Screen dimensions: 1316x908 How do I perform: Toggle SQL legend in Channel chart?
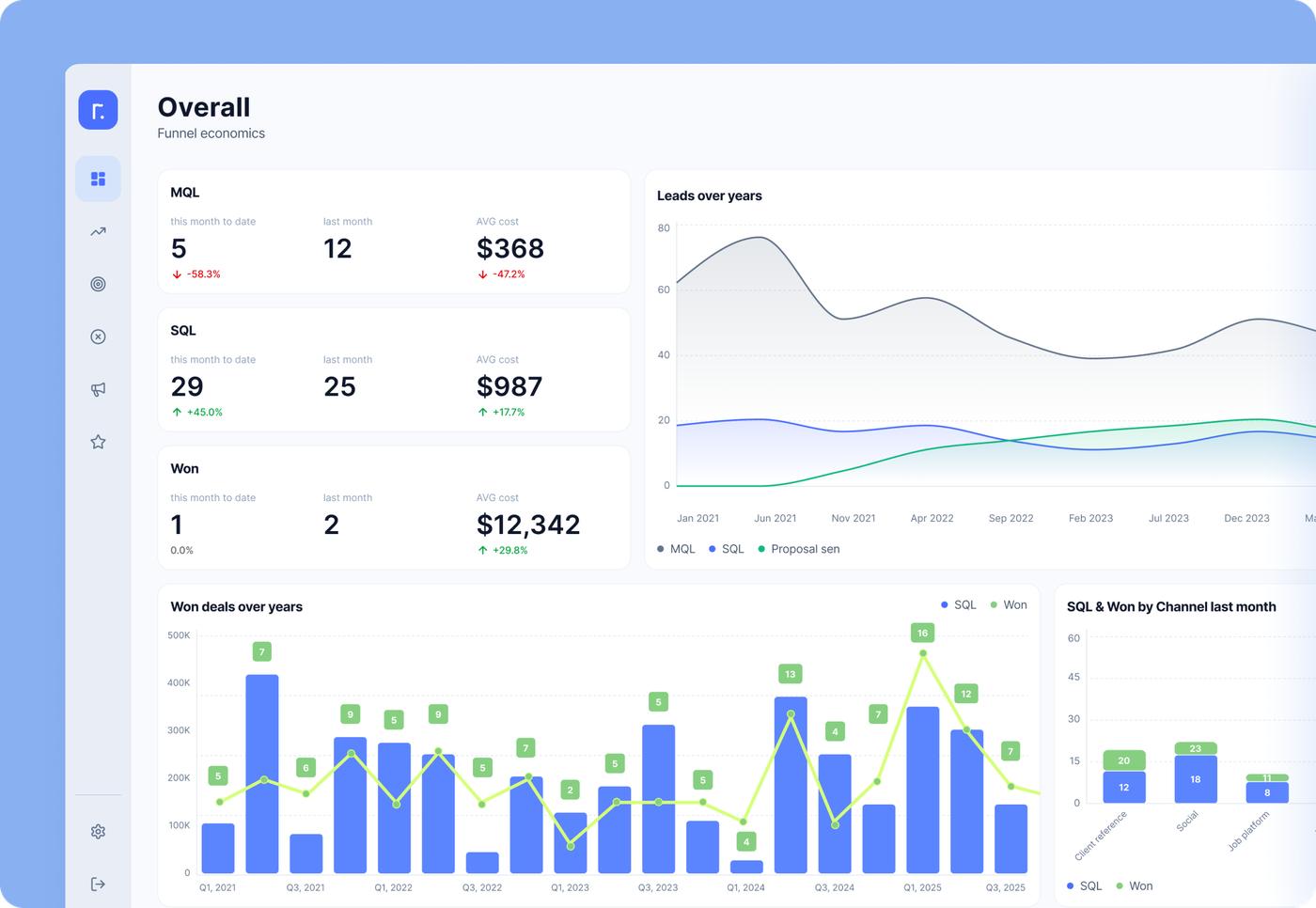pos(1085,886)
